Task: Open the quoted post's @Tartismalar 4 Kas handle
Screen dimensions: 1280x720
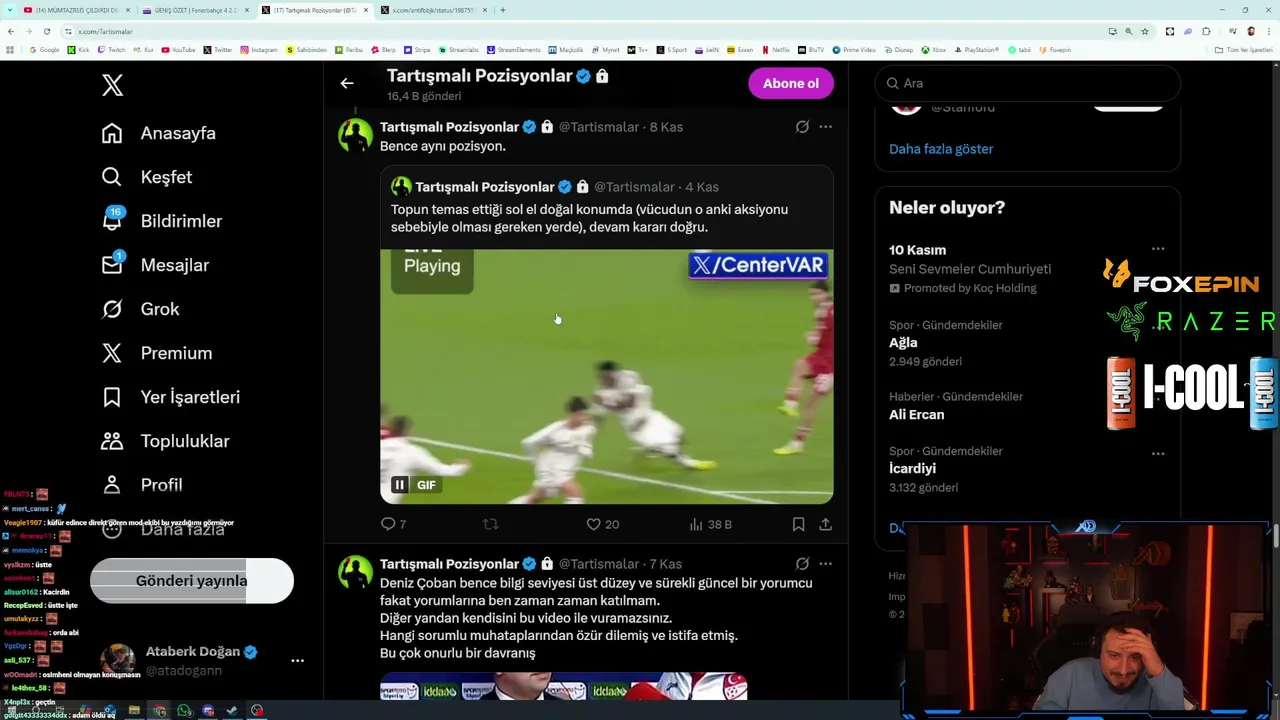Action: coord(634,187)
